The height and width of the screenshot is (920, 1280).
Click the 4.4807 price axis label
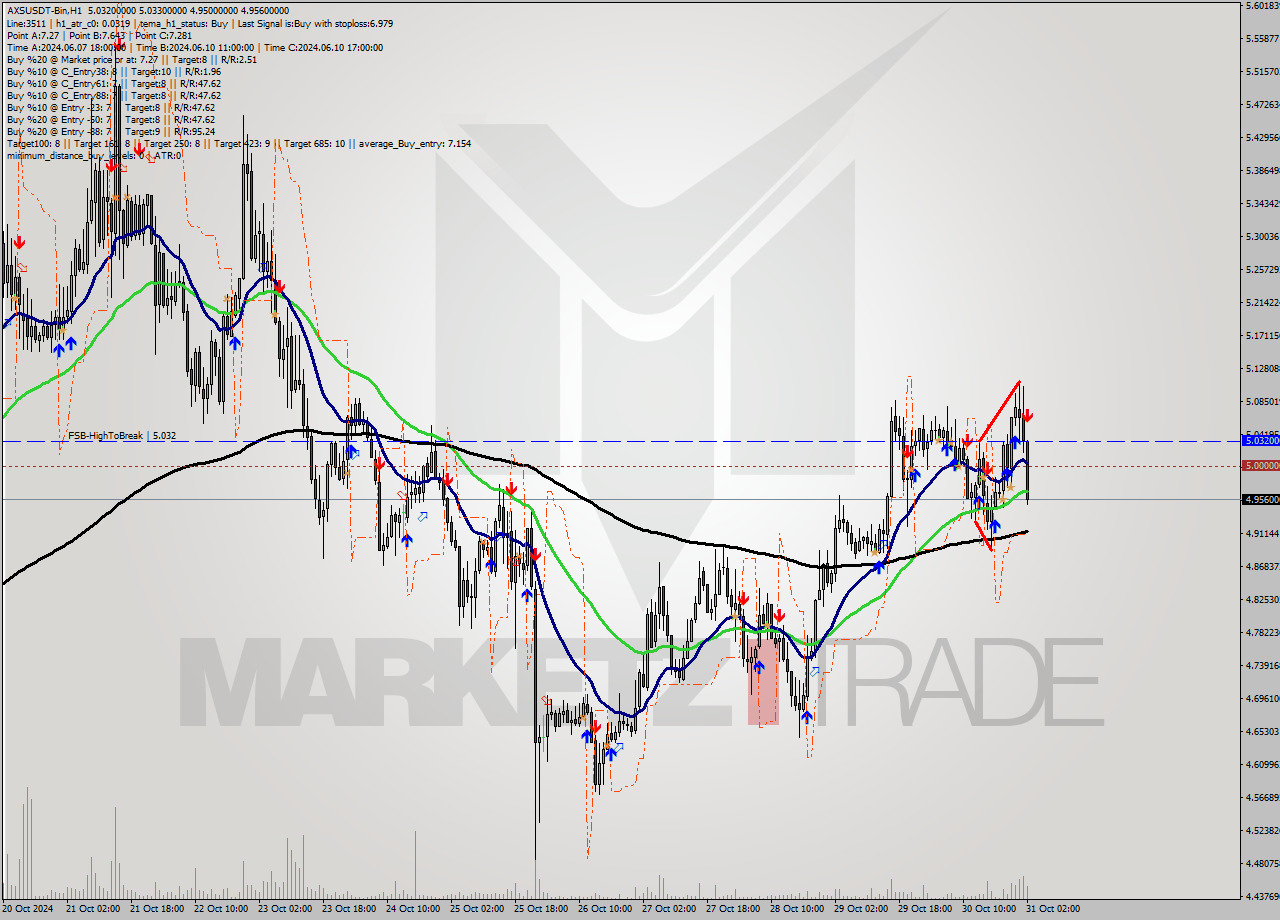[1261, 863]
